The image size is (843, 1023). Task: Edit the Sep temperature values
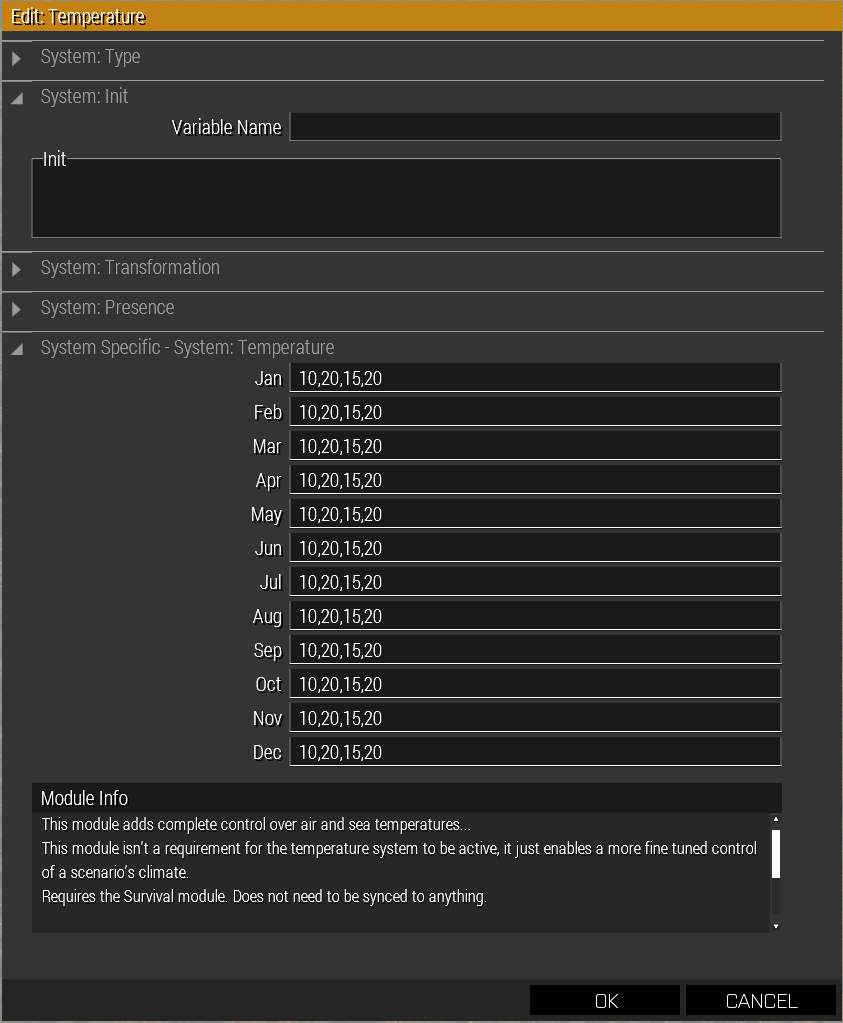click(534, 650)
